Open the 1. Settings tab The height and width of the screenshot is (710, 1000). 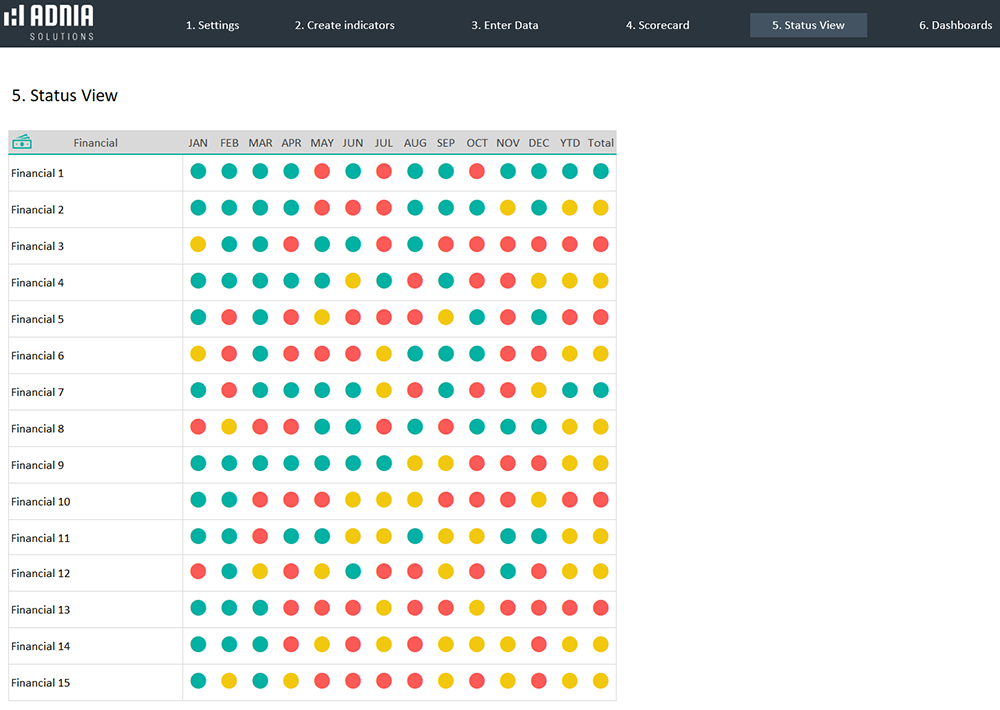pos(212,25)
